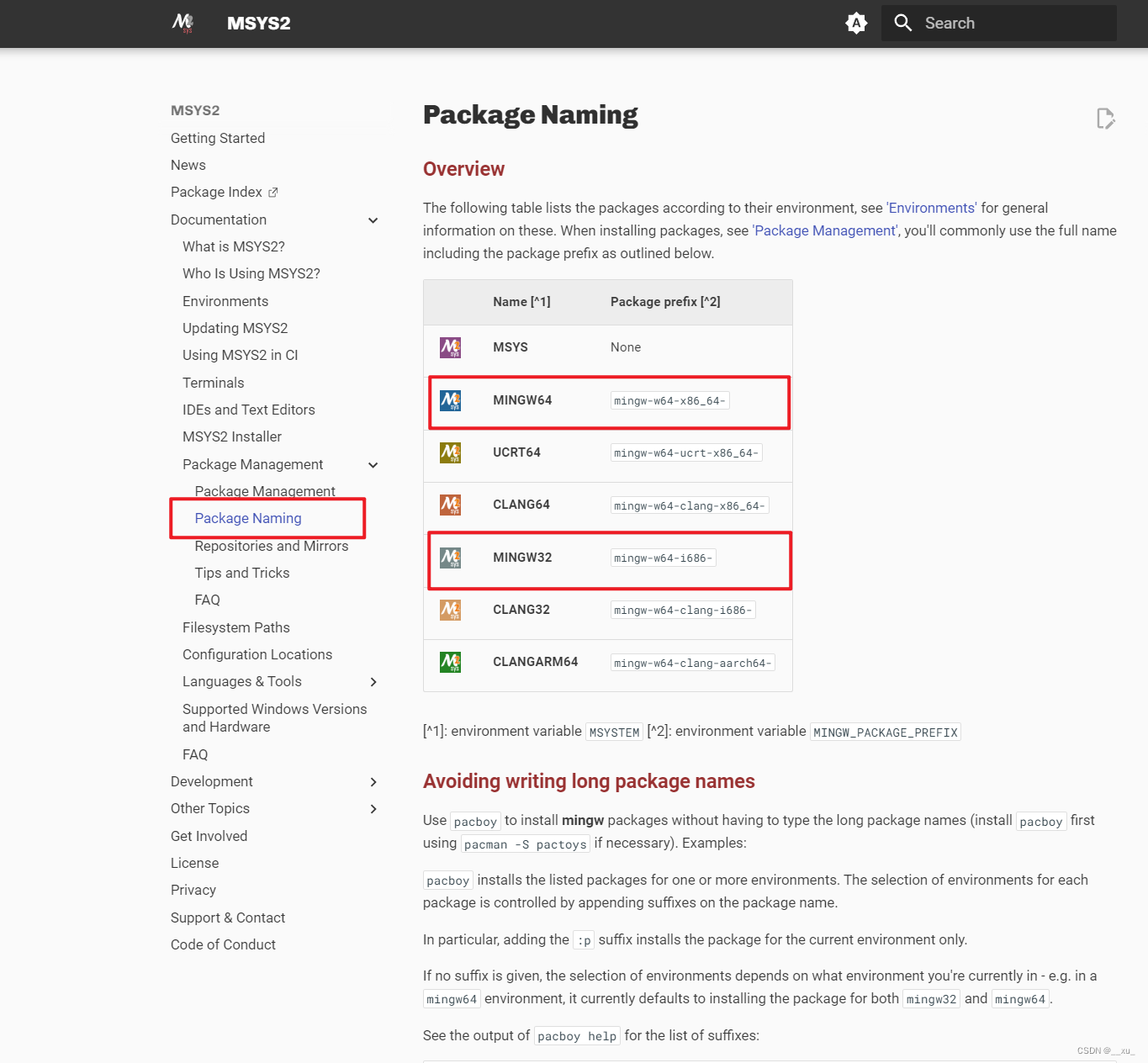The height and width of the screenshot is (1063, 1148).
Task: Open Who Is Using MSYS2? page
Action: (x=251, y=273)
